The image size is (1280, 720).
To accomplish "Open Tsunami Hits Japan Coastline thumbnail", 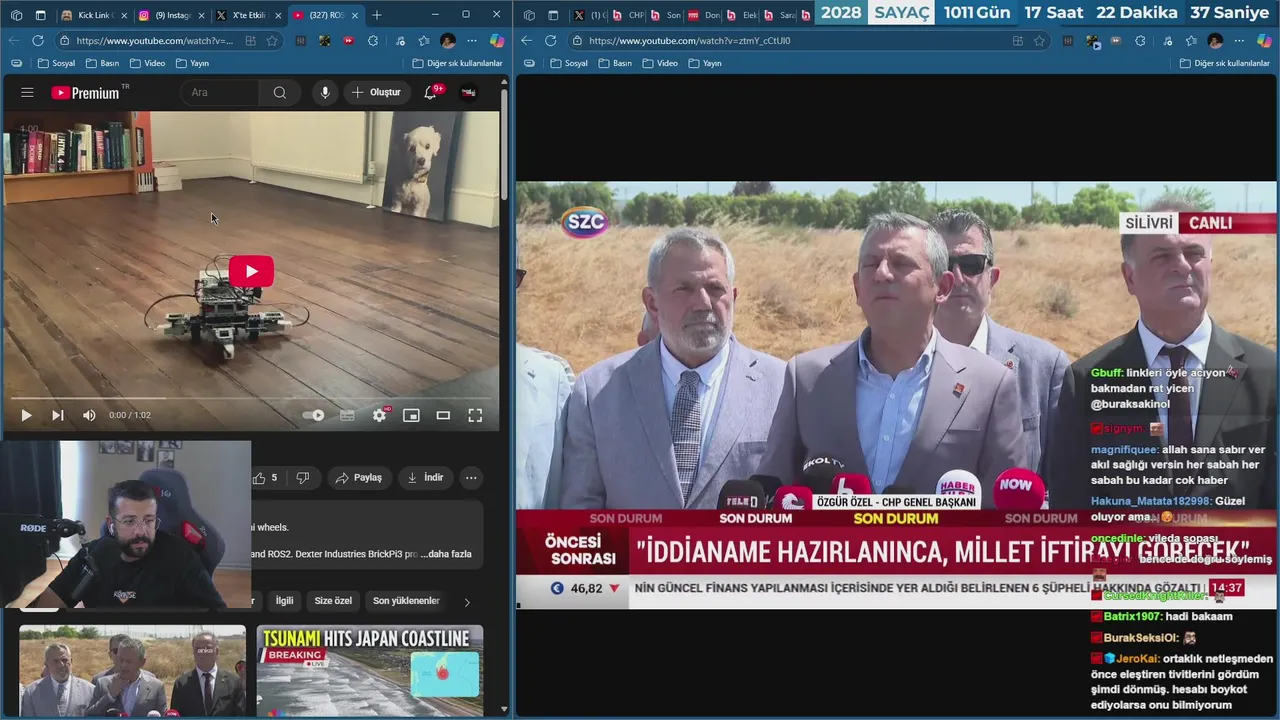I will click(x=370, y=671).
